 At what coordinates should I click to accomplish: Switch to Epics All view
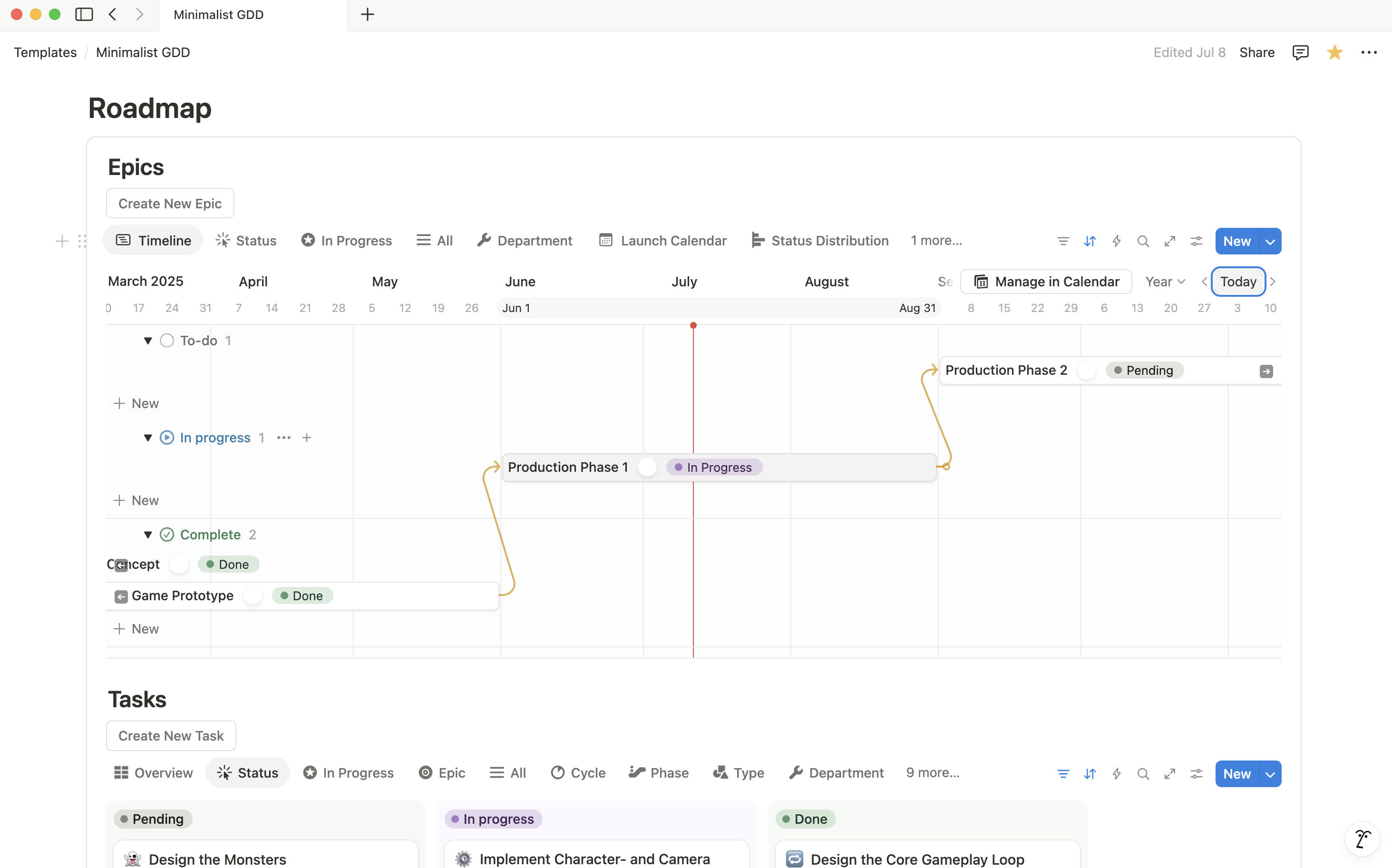coord(435,241)
